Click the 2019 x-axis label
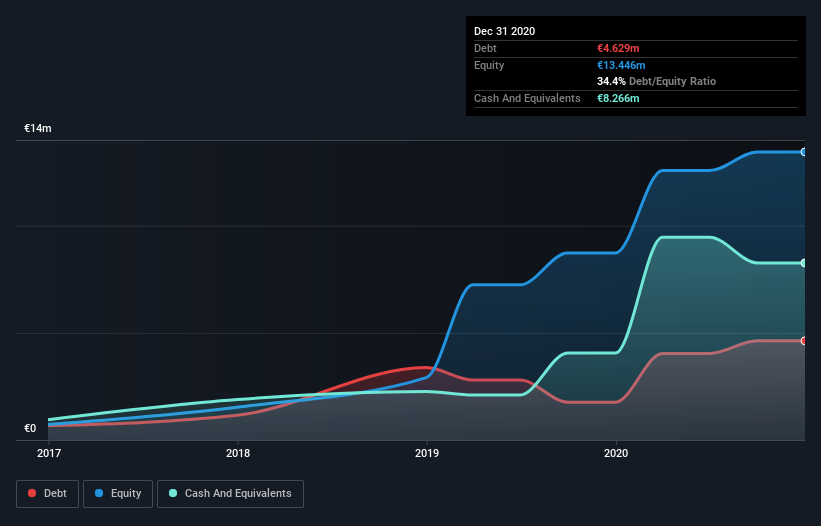Image resolution: width=821 pixels, height=526 pixels. 427,453
